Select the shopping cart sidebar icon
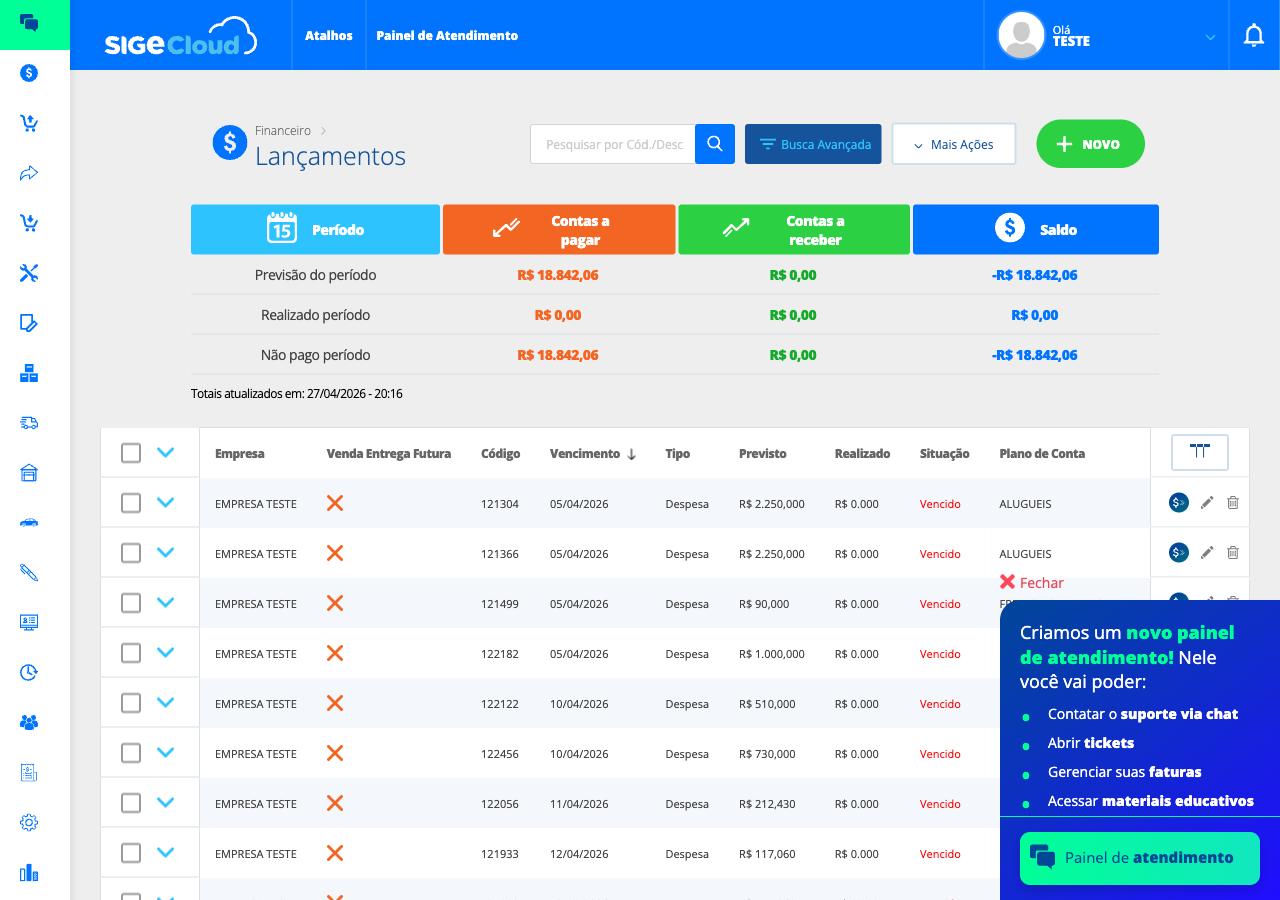 pyautogui.click(x=28, y=123)
